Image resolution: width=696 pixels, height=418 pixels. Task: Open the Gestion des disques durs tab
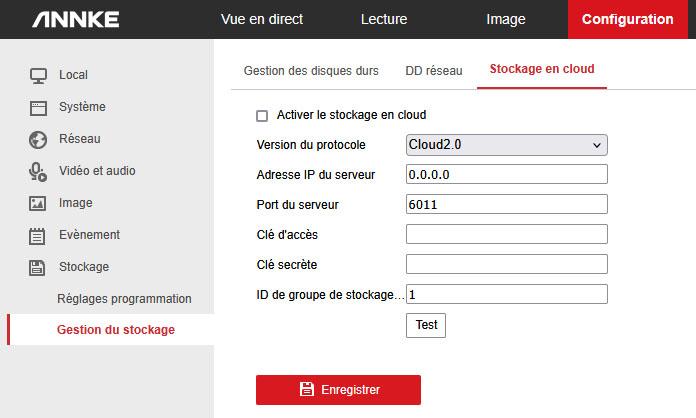(x=311, y=70)
